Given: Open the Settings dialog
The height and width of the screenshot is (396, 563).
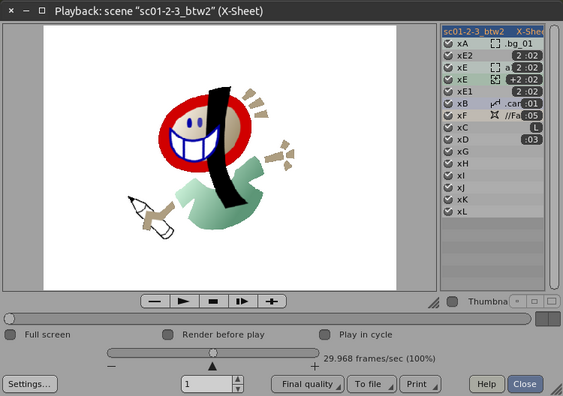Looking at the screenshot, I should (30, 384).
